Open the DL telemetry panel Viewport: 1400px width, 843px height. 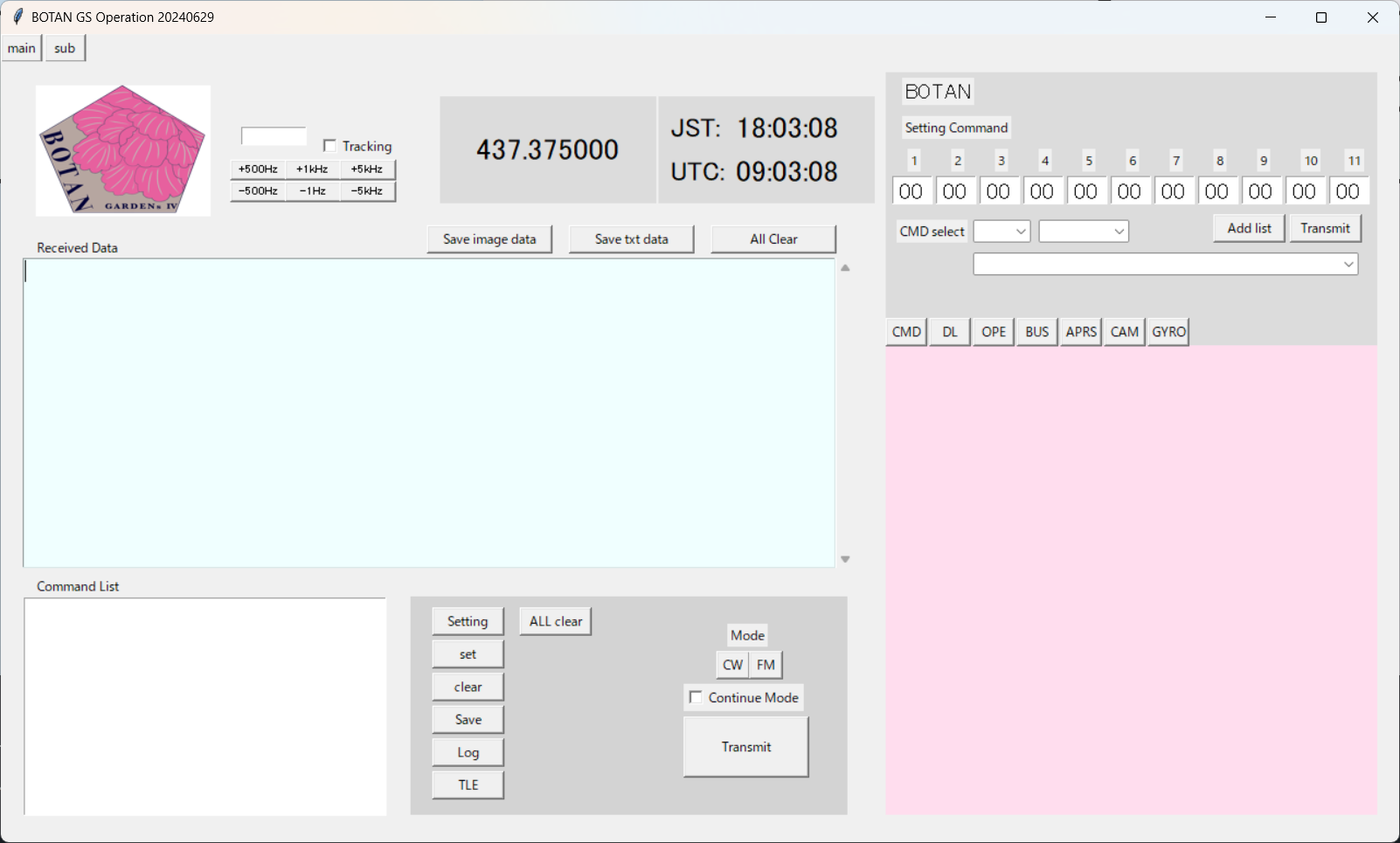(949, 331)
